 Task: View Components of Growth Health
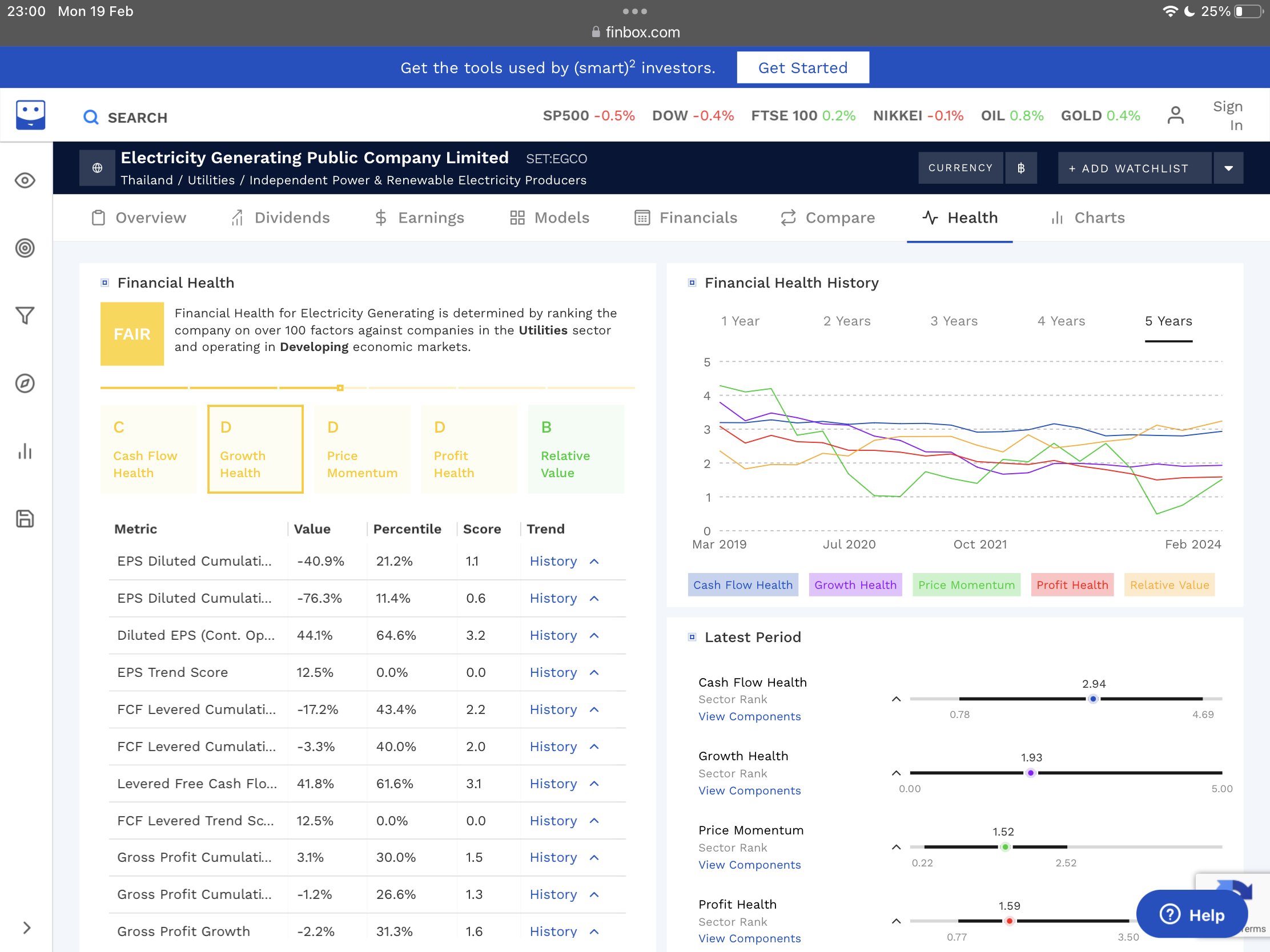click(749, 790)
